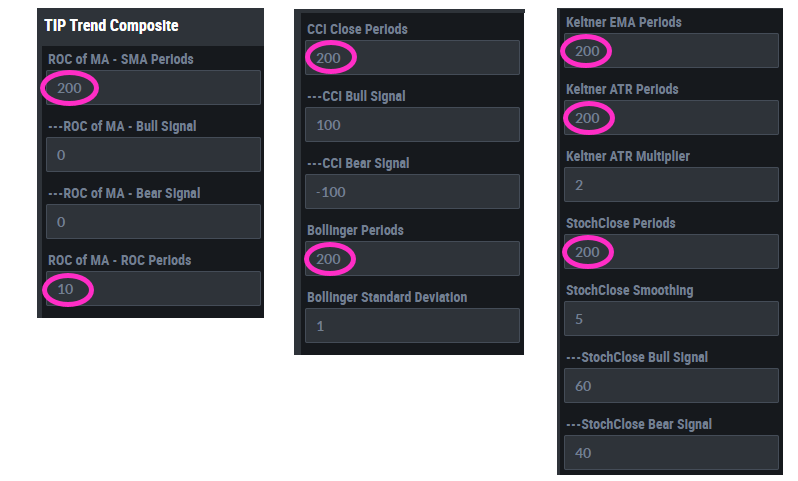Screen dimensions: 798x481
Task: Click the Keltner EMA Periods input
Action: tap(670, 51)
